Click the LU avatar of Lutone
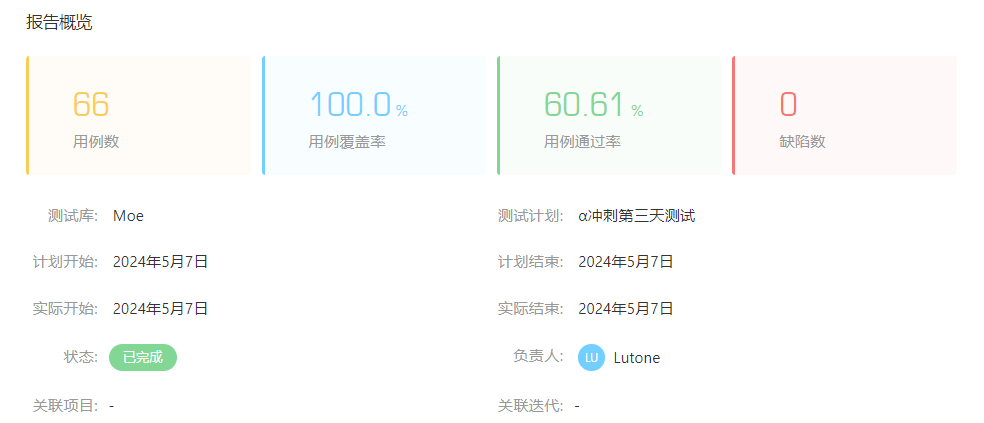The image size is (984, 423). click(x=591, y=358)
